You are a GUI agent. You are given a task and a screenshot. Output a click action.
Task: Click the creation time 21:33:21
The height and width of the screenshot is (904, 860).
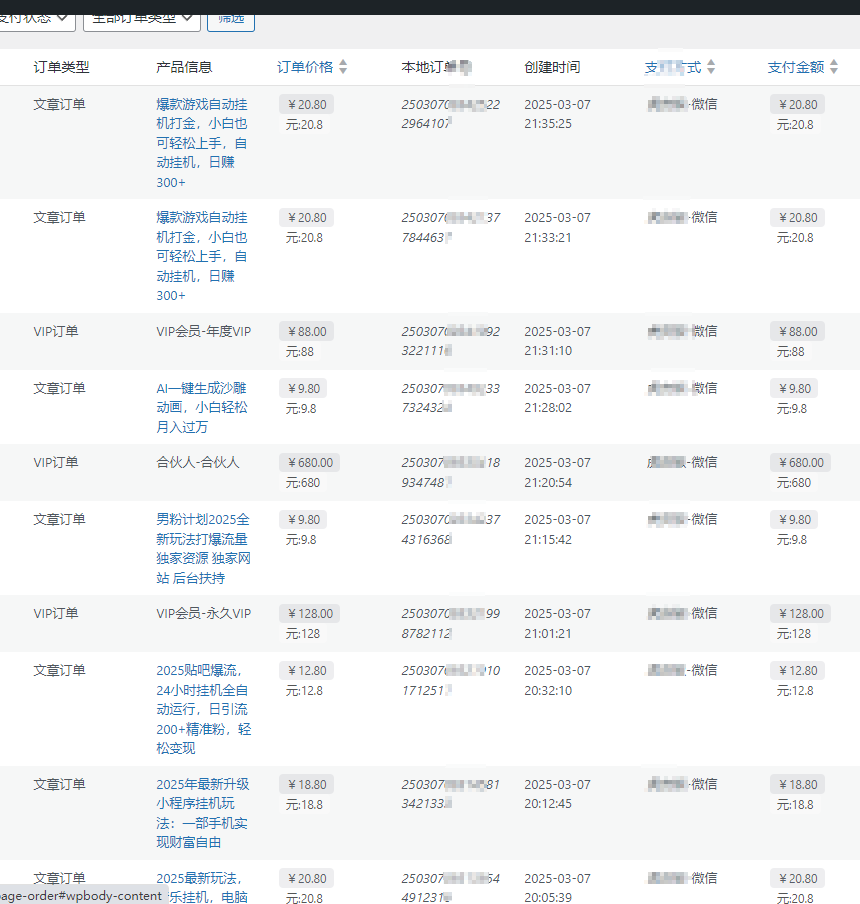(548, 238)
